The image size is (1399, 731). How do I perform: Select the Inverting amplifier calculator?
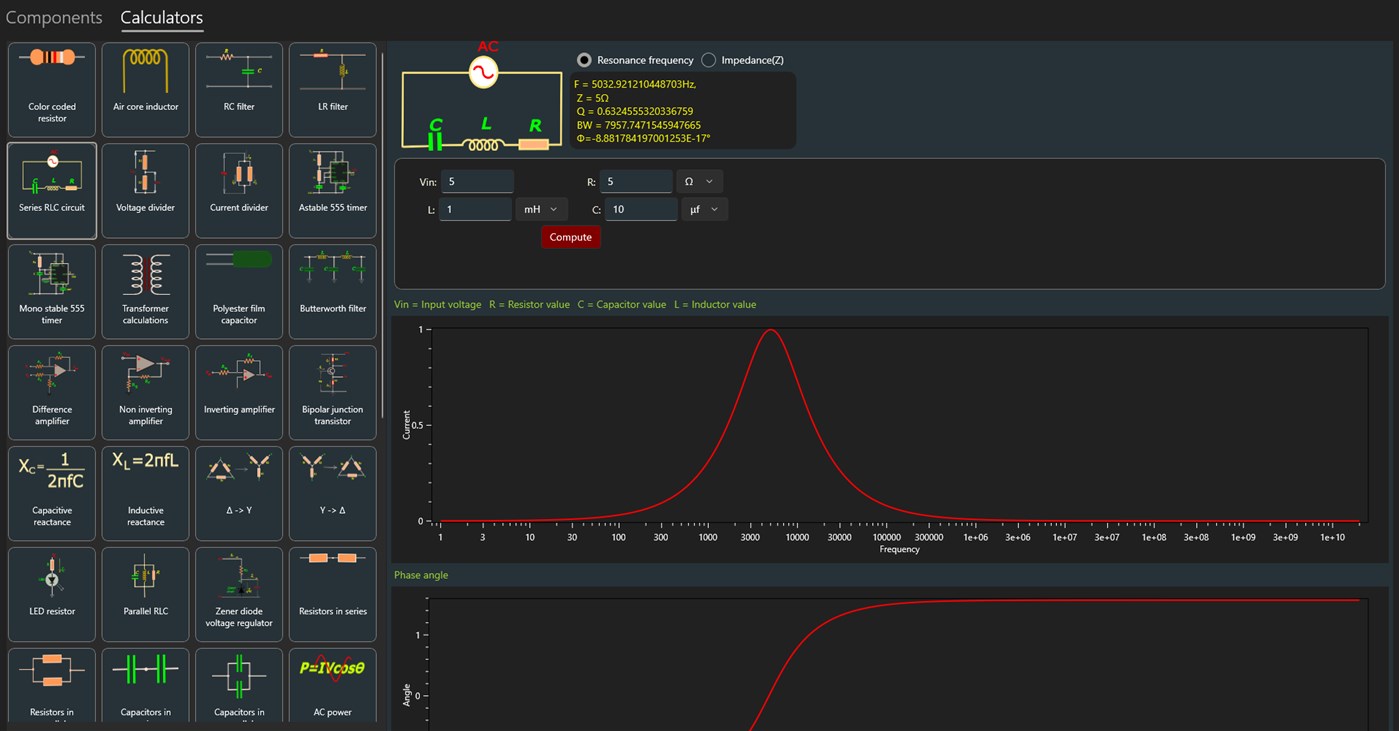239,393
